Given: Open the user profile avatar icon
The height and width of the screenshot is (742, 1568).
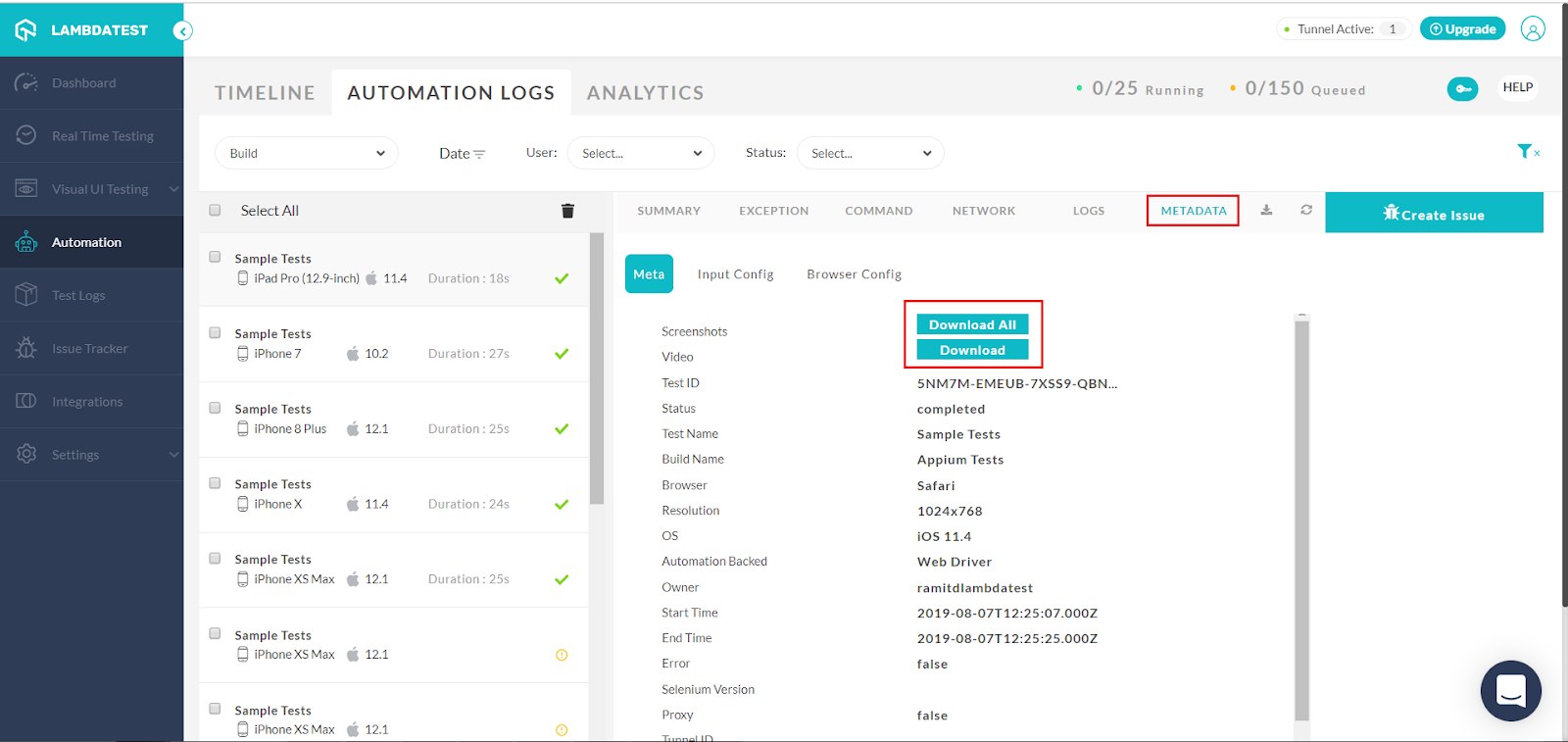Looking at the screenshot, I should coord(1533,29).
